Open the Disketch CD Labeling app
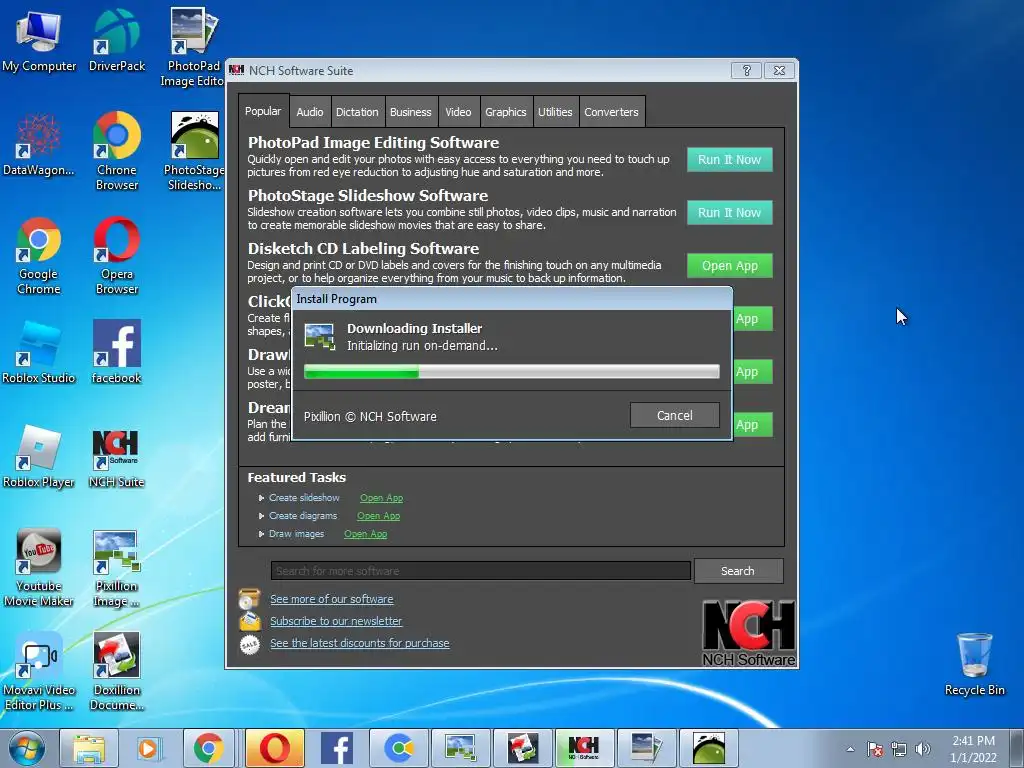 pos(729,266)
